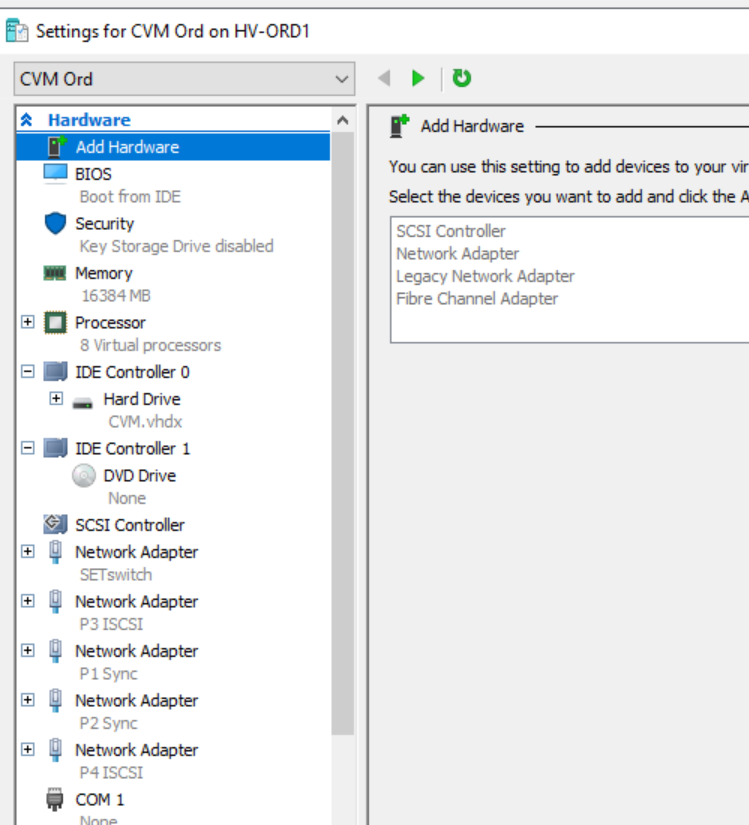Viewport: 749px width, 825px height.
Task: Expand the Hard Drive node
Action: (x=56, y=398)
